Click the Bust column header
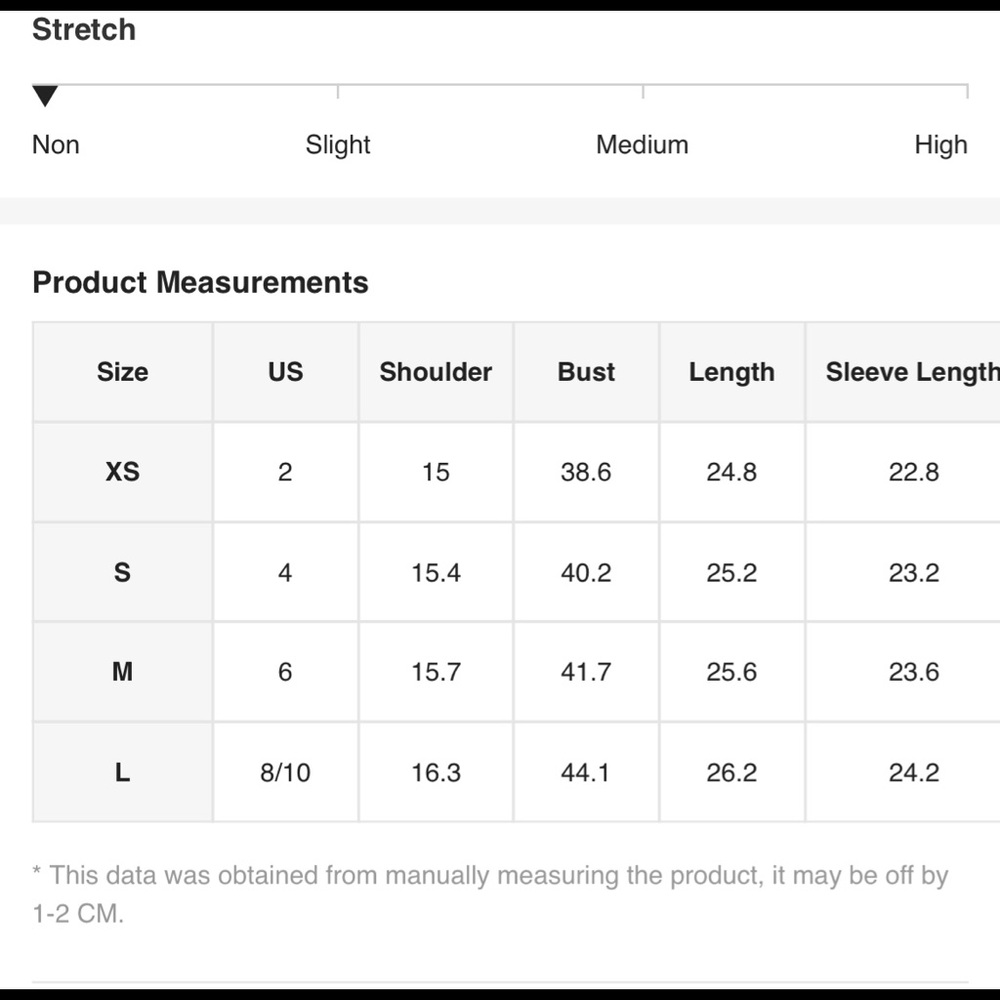 (x=586, y=372)
